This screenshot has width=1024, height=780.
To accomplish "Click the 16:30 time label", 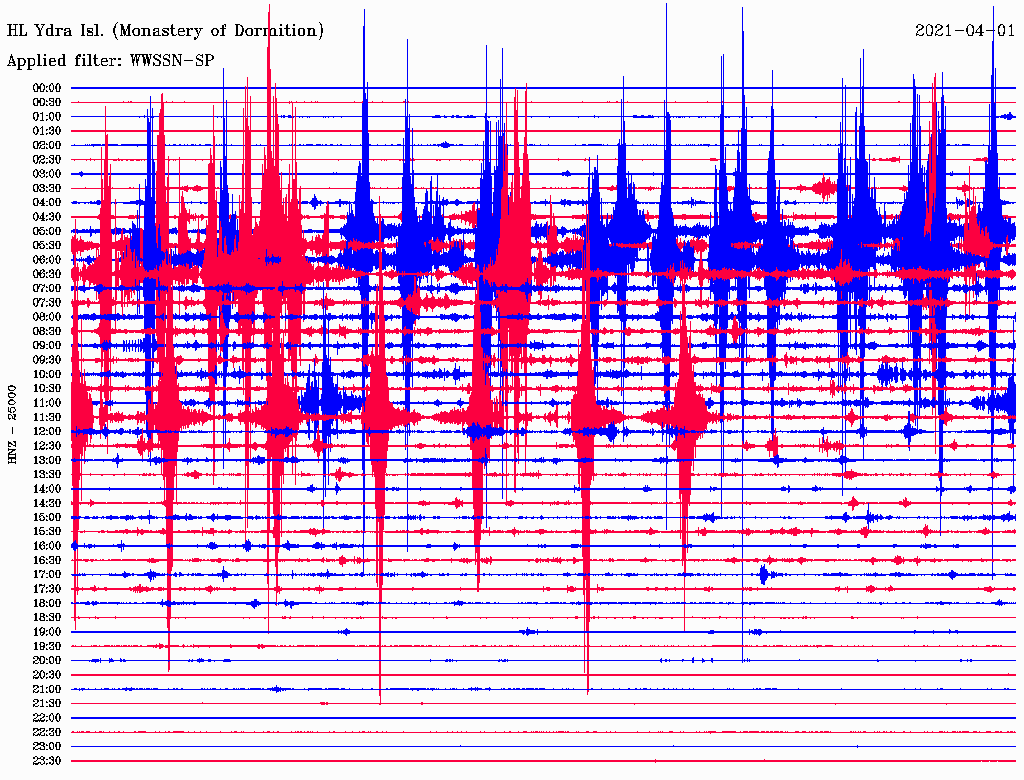I will [x=47, y=561].
